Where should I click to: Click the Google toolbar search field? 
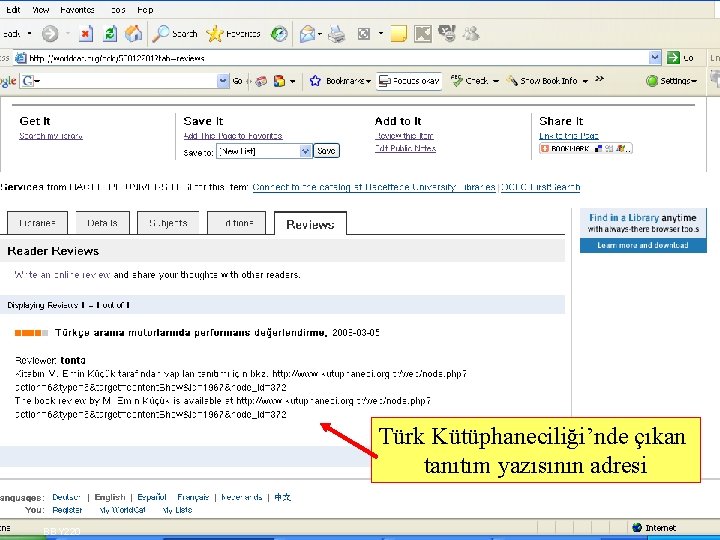(x=125, y=81)
